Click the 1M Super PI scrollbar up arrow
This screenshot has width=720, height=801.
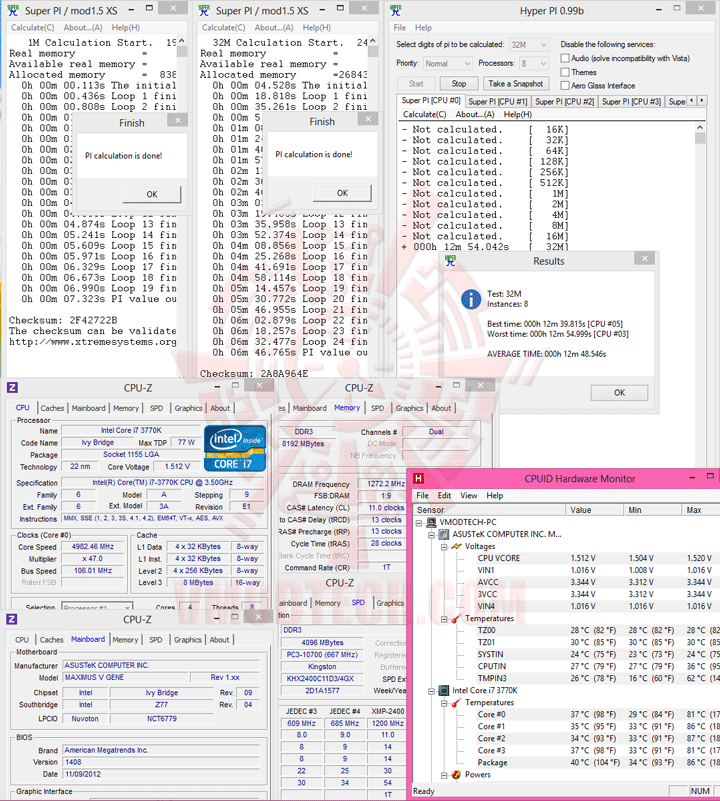[x=182, y=41]
